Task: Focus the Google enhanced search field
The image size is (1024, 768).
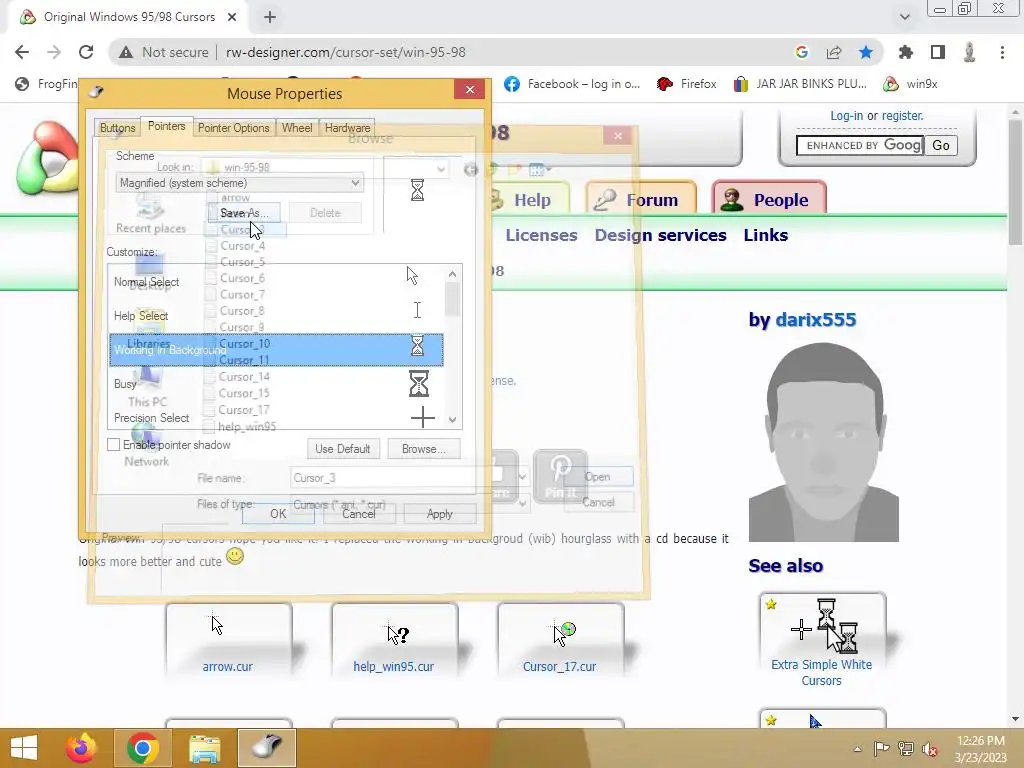Action: pyautogui.click(x=859, y=145)
